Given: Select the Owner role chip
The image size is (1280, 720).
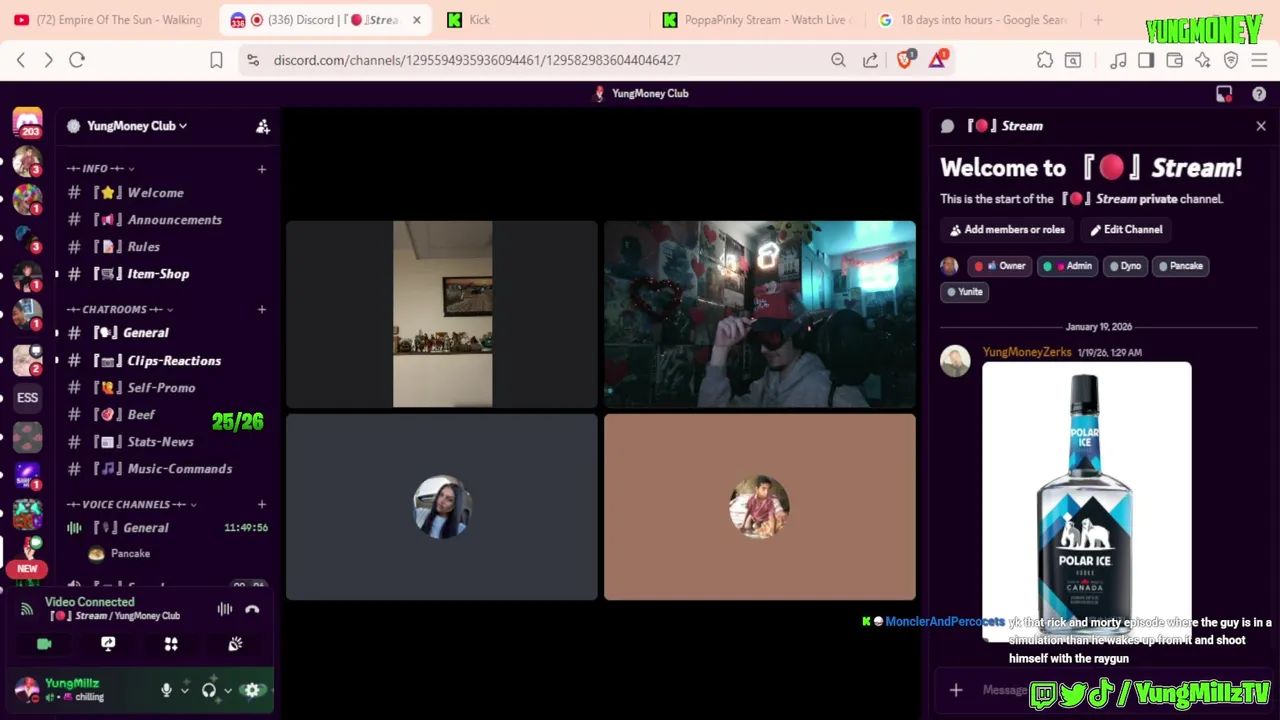Looking at the screenshot, I should 1000,266.
